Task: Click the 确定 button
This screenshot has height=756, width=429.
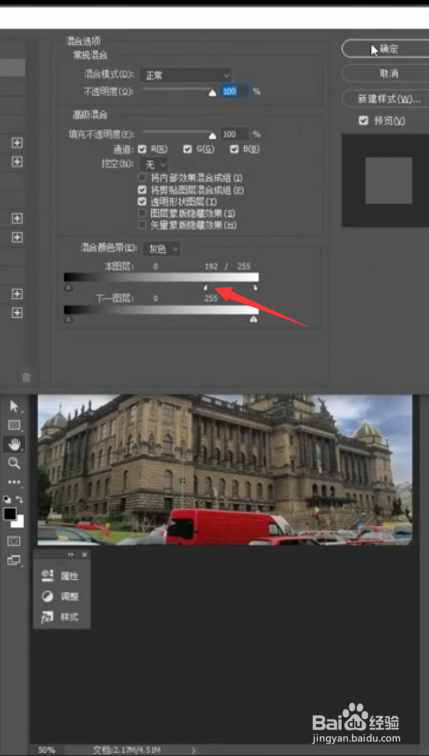Action: (x=385, y=49)
